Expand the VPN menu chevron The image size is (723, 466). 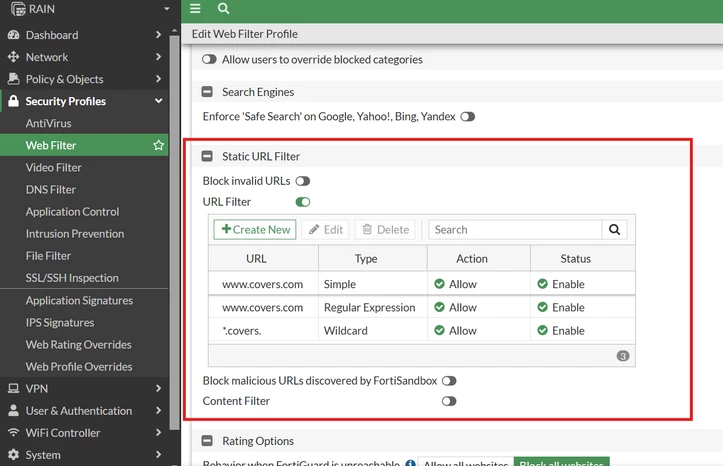(159, 389)
